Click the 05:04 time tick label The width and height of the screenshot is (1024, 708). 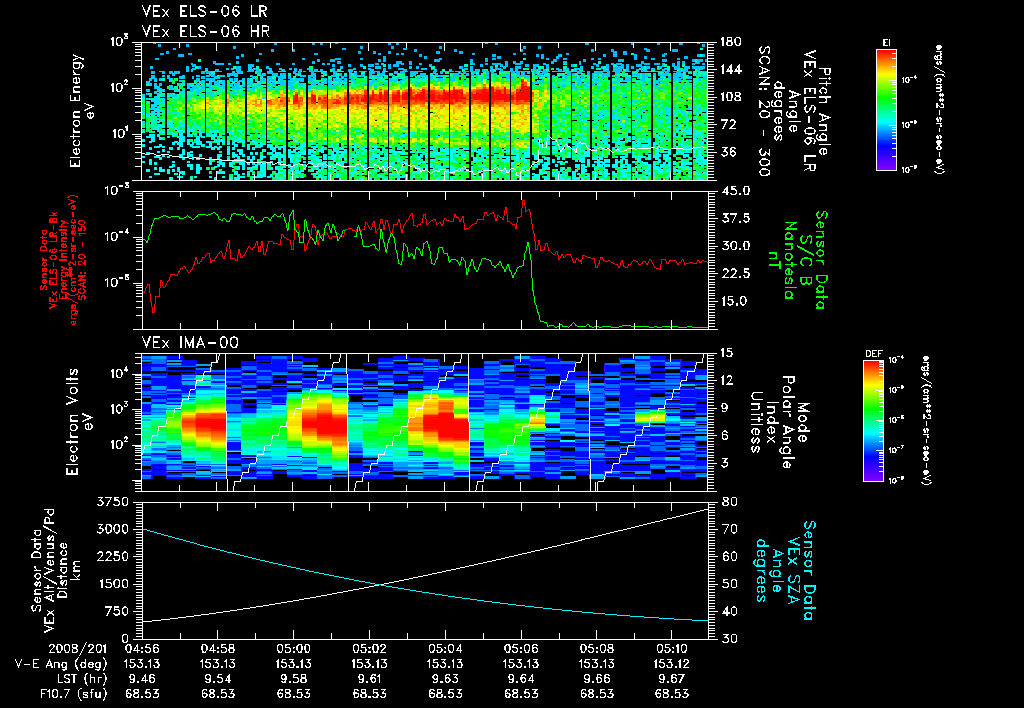[x=445, y=648]
